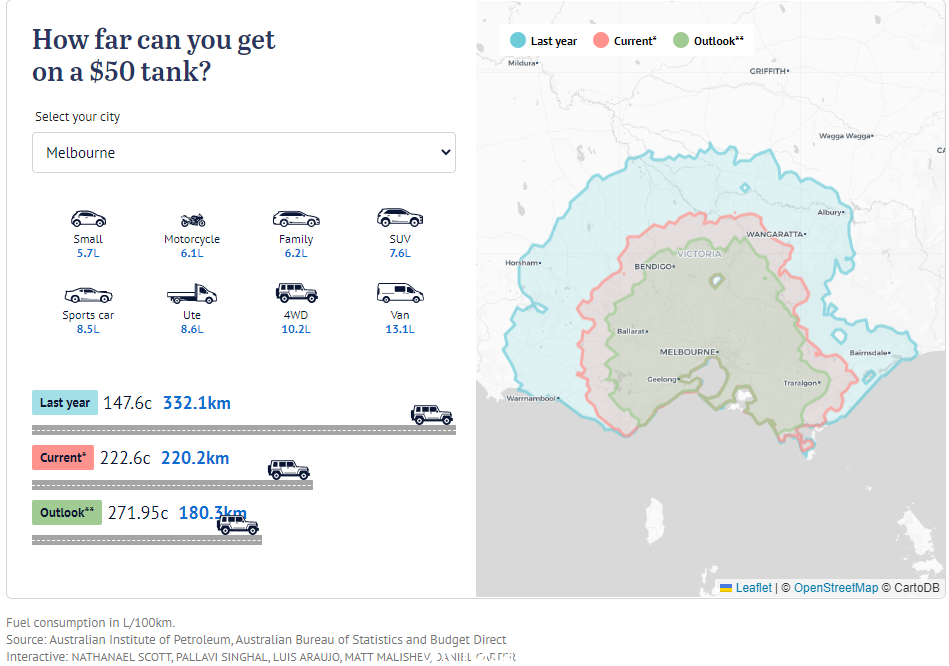Click Melbourne label on the map
Viewport: 949px width, 666px height.
click(x=688, y=352)
